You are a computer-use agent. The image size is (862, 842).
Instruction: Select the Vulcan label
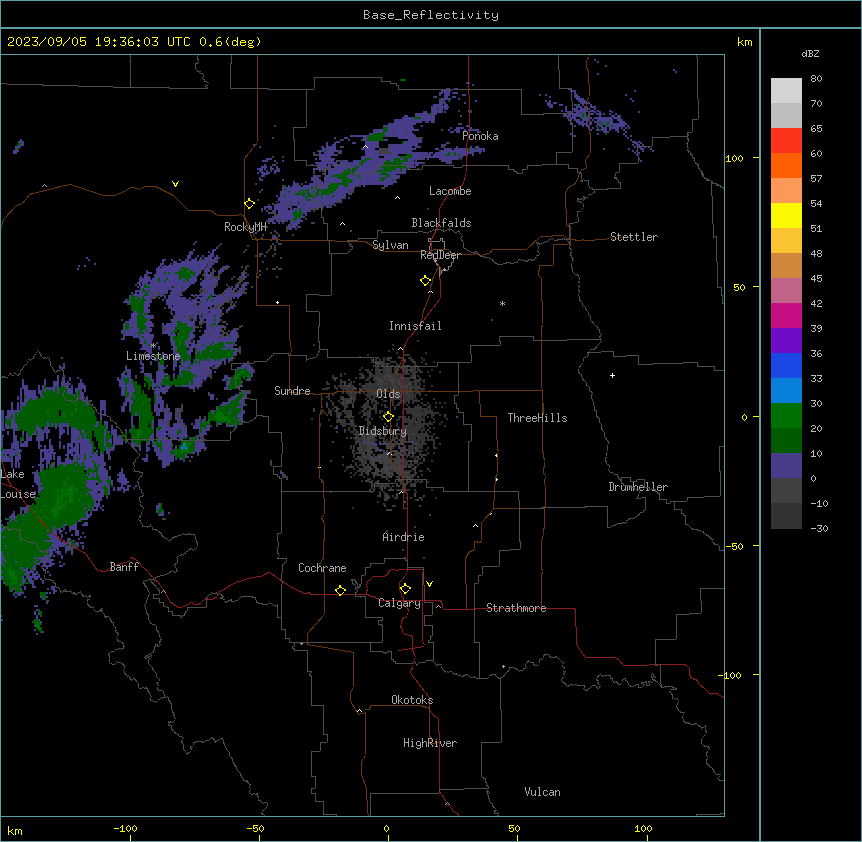click(x=543, y=792)
